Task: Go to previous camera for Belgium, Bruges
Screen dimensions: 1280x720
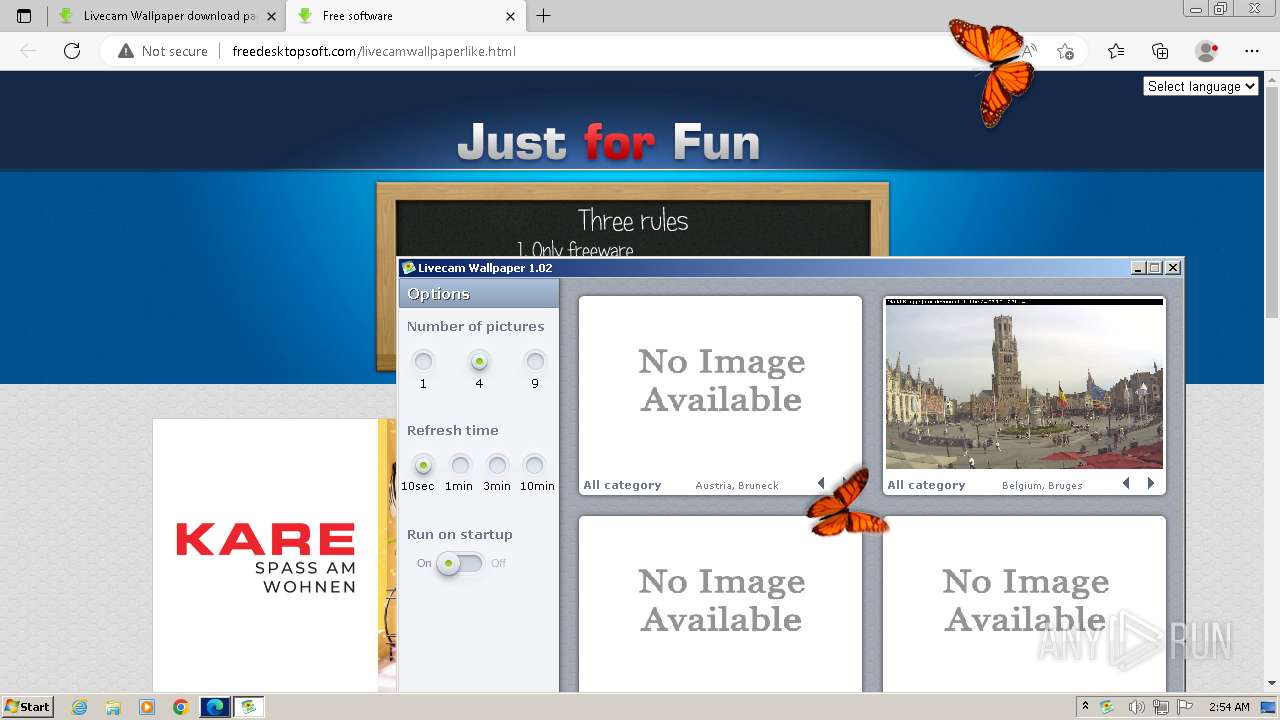Action: (1126, 484)
